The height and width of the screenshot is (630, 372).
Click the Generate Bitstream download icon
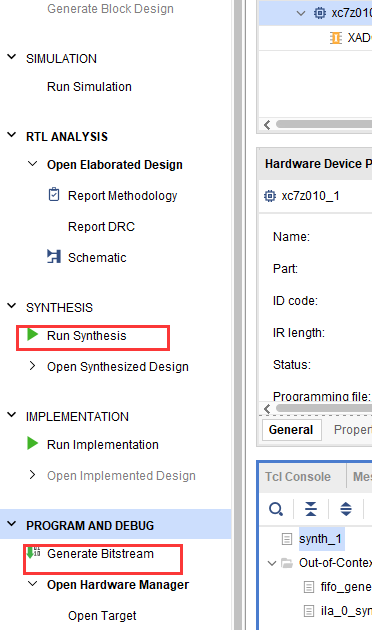[33, 553]
